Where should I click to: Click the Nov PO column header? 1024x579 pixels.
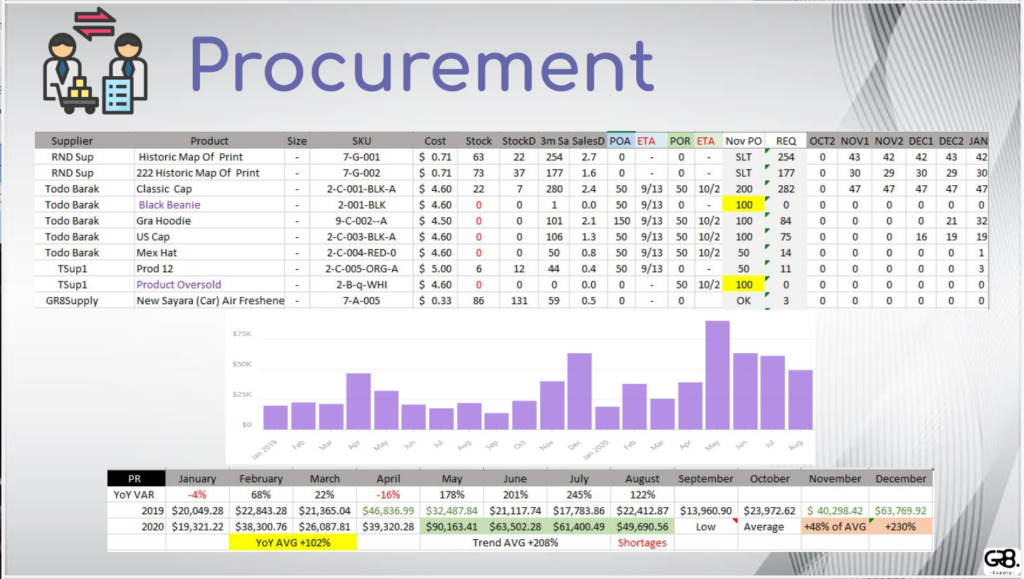(x=743, y=141)
